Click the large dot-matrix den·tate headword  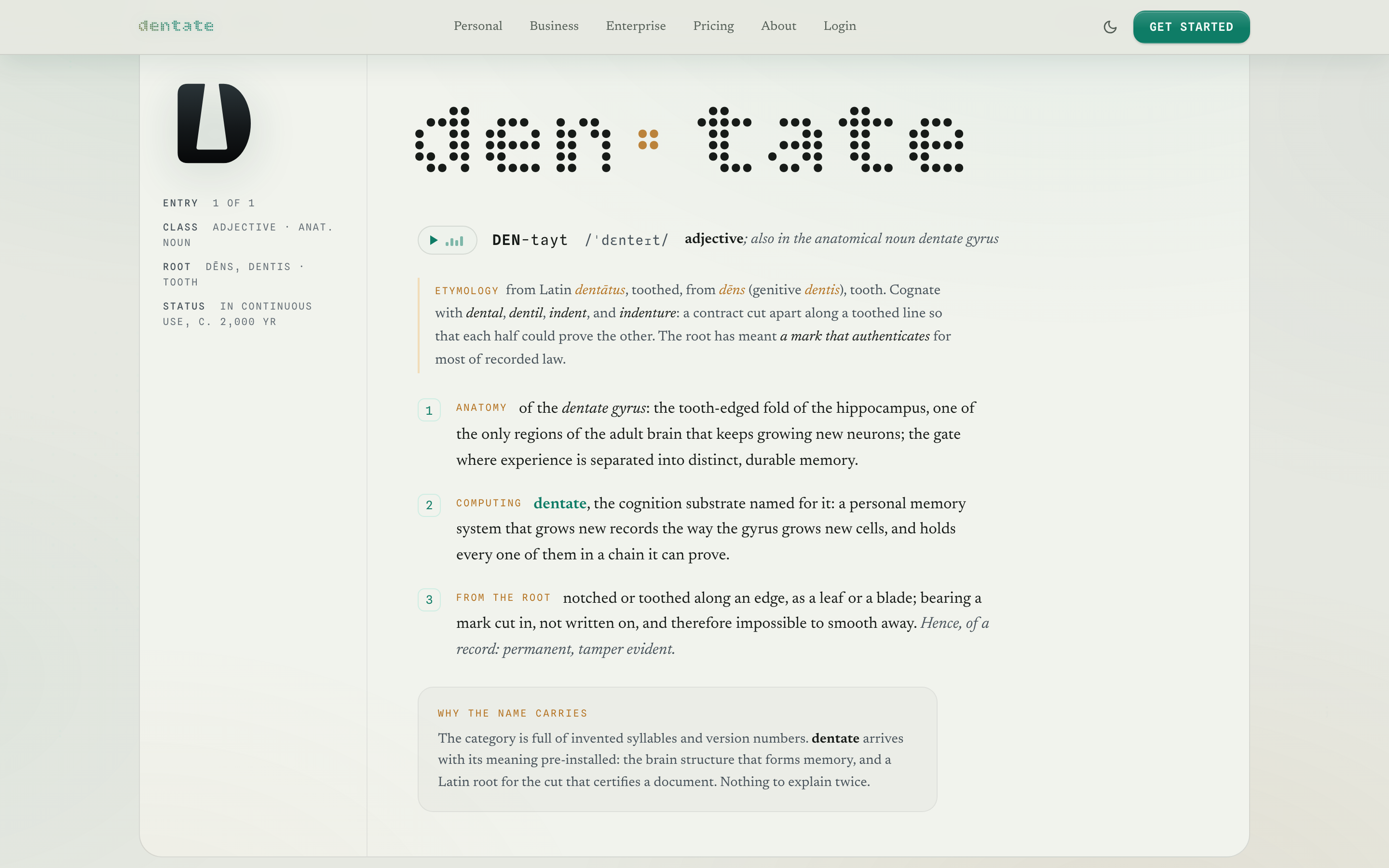[x=689, y=139]
